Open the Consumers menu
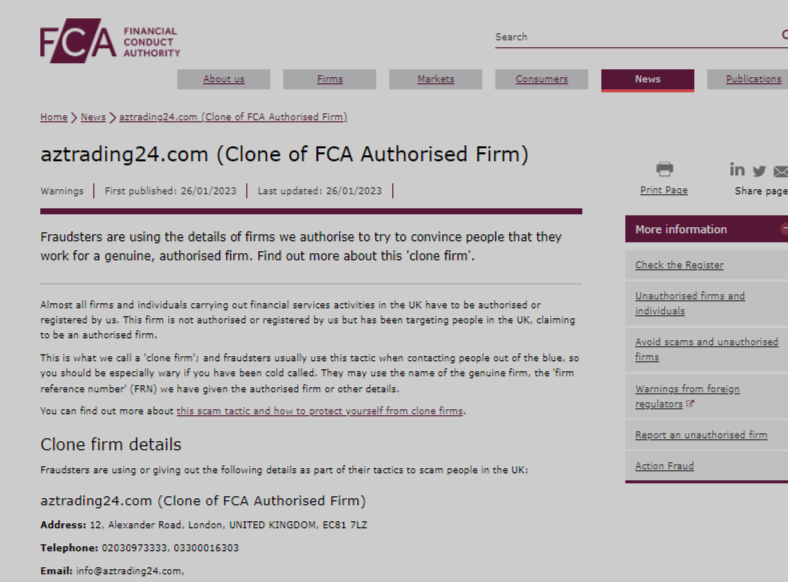Viewport: 788px width, 582px height. (541, 79)
